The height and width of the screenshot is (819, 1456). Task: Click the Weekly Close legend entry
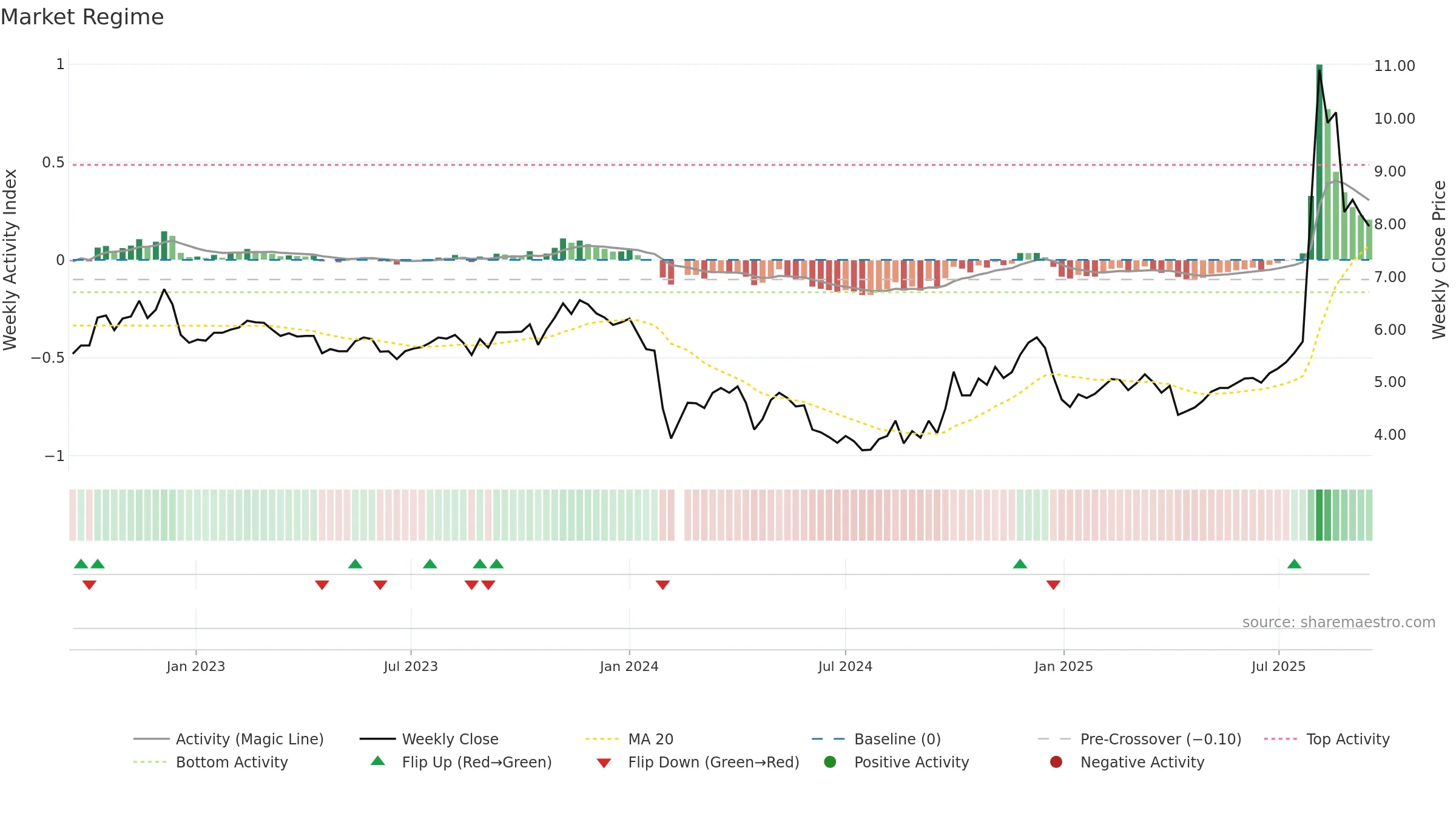429,739
